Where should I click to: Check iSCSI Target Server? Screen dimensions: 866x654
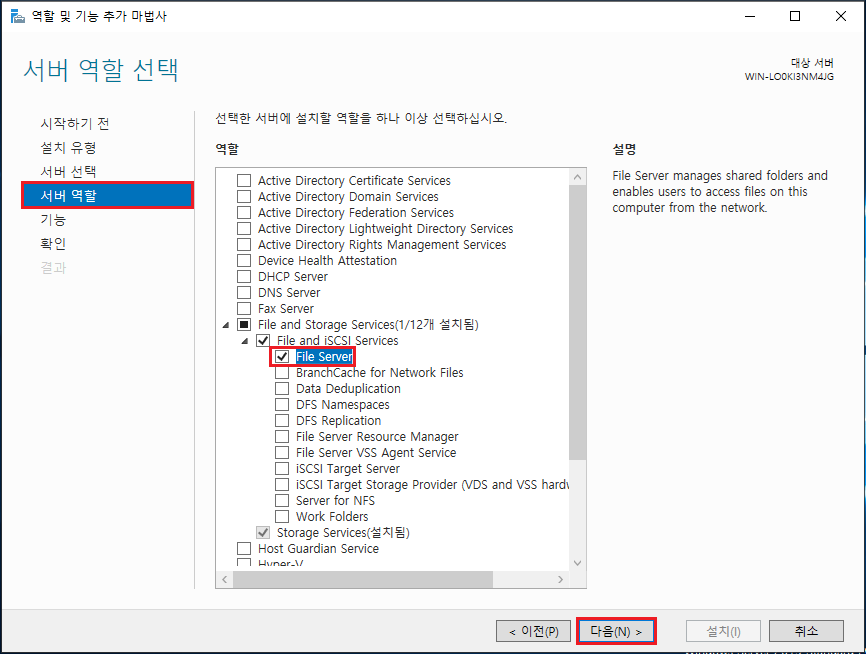(x=282, y=468)
